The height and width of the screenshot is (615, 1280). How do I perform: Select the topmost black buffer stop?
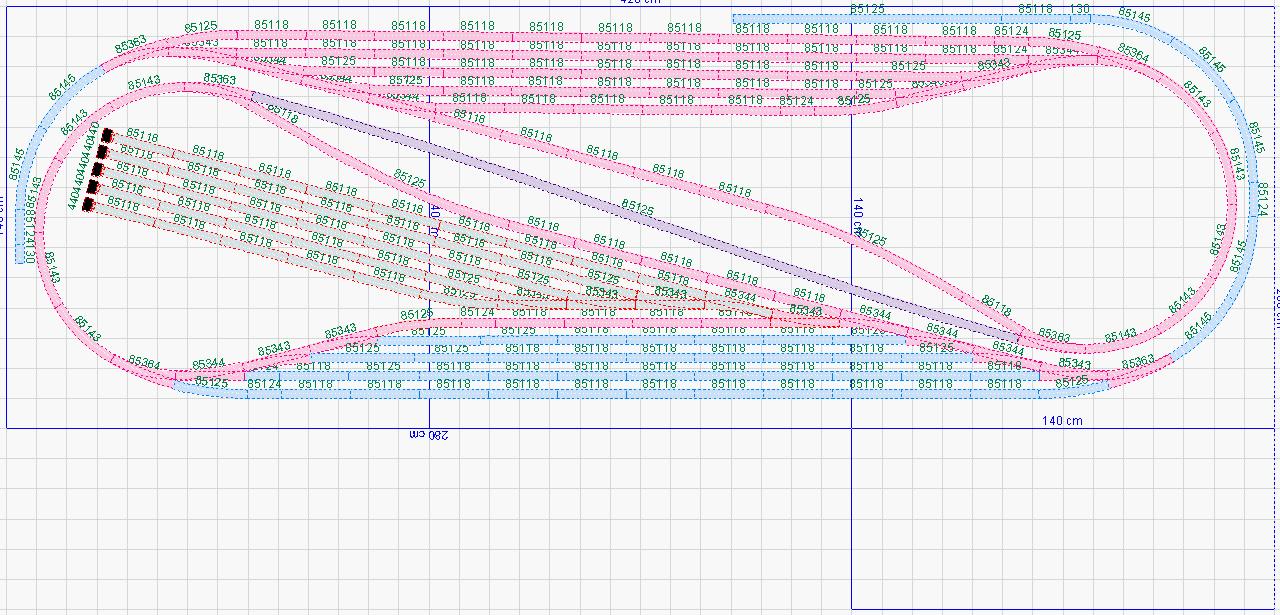tap(107, 135)
